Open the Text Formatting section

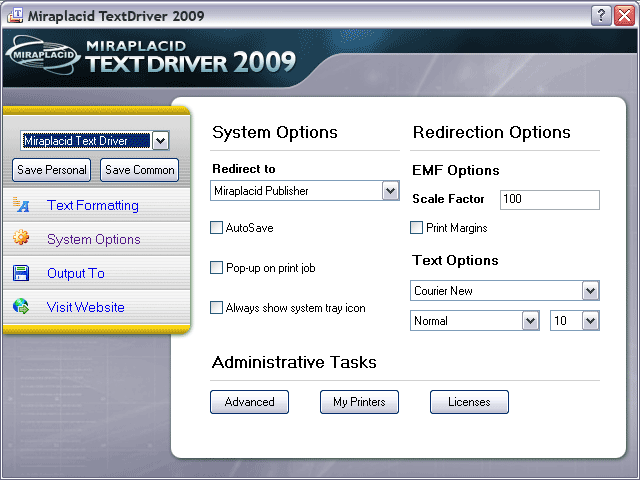coord(93,205)
